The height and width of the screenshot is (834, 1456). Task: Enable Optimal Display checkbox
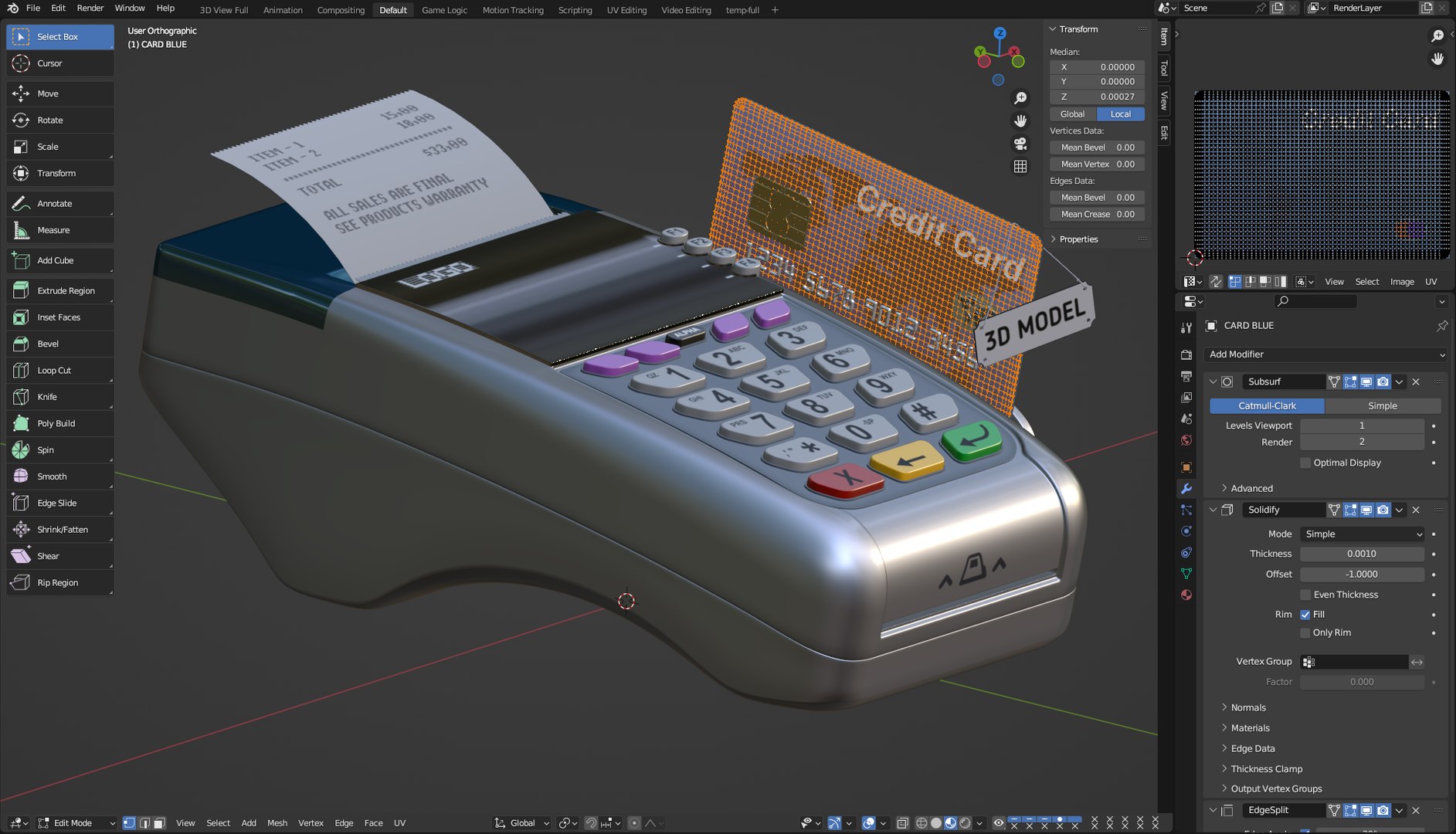pyautogui.click(x=1305, y=463)
